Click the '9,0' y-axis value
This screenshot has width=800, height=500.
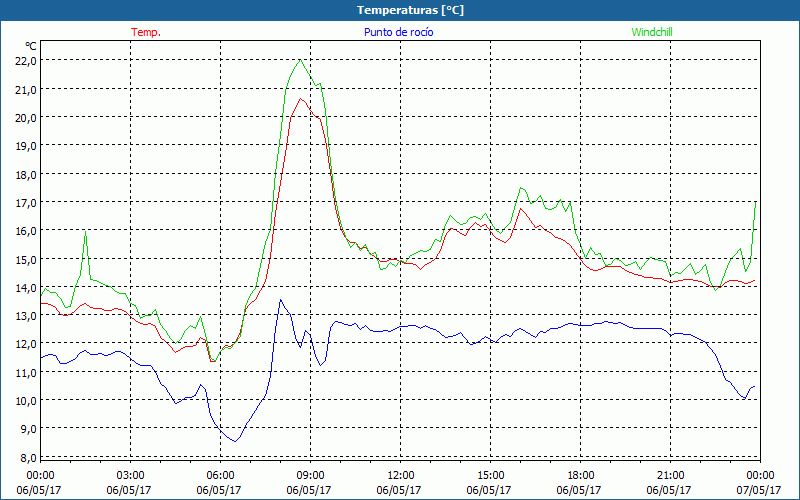pos(29,429)
